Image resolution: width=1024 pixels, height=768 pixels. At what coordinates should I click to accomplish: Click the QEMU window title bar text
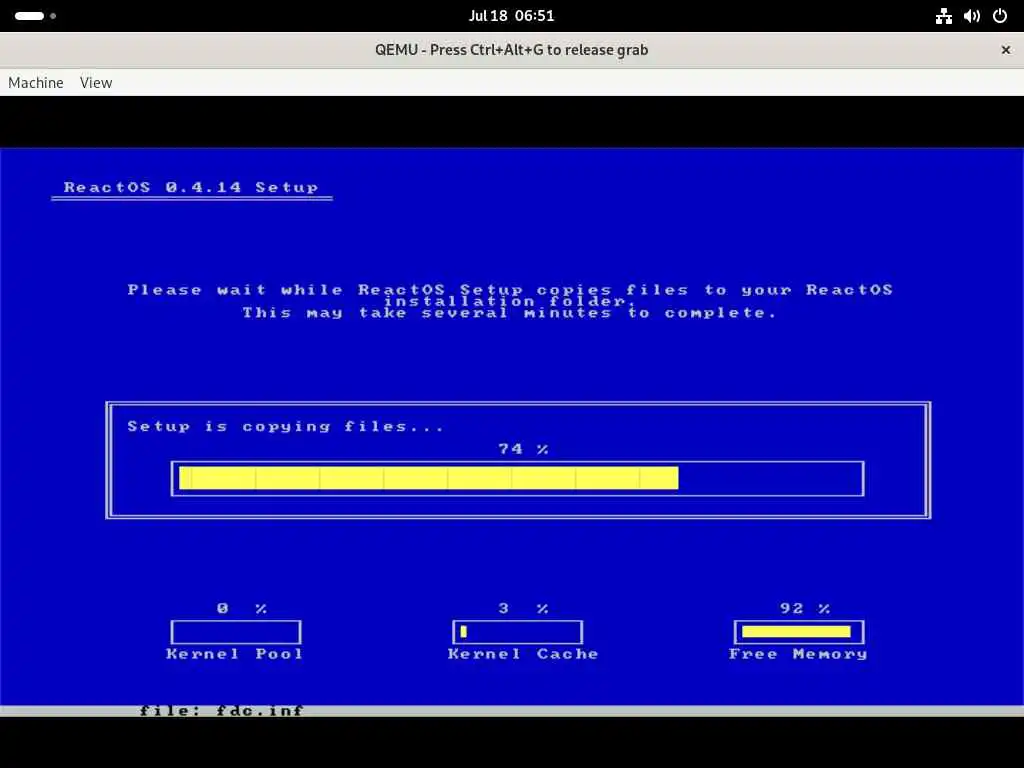(x=511, y=50)
